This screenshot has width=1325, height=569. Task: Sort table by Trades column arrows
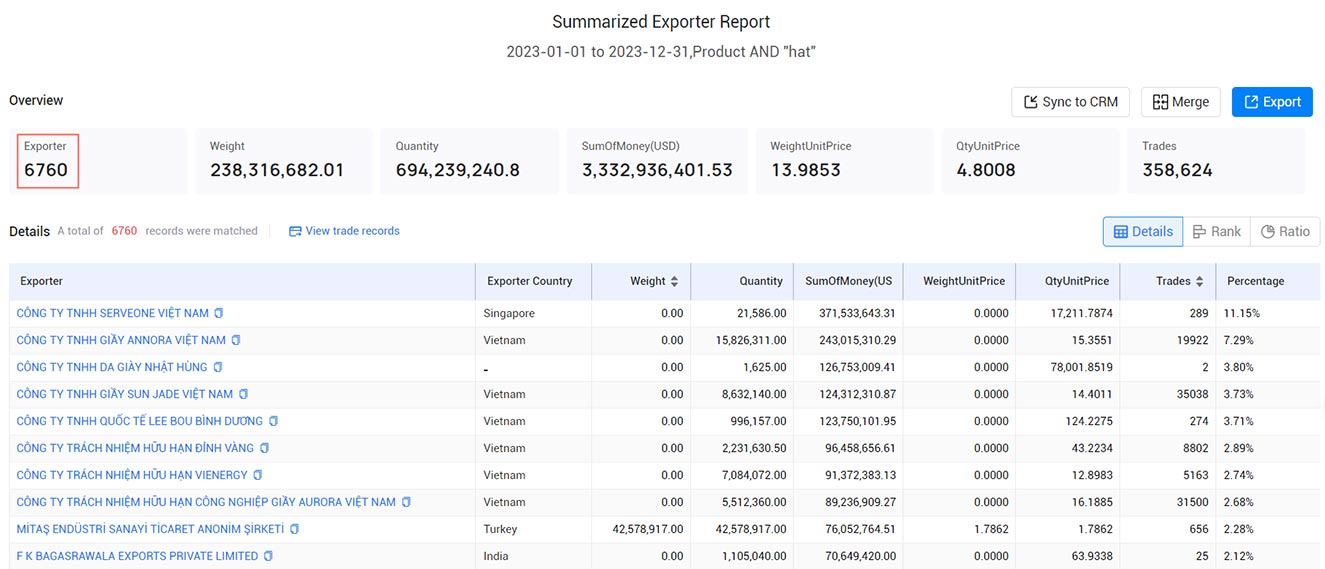[1199, 281]
